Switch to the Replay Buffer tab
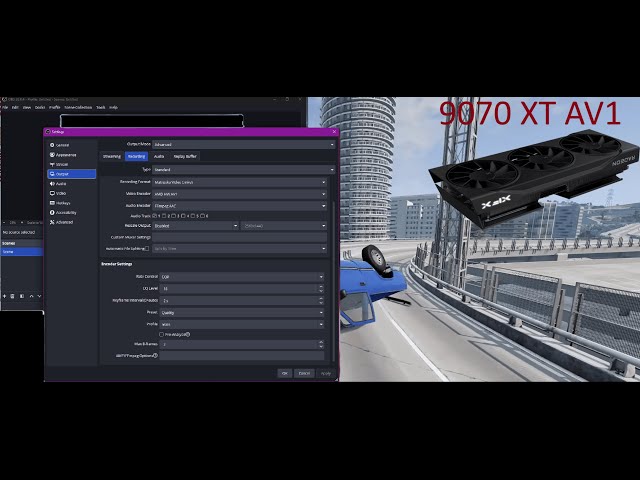640x480 pixels. [x=185, y=156]
